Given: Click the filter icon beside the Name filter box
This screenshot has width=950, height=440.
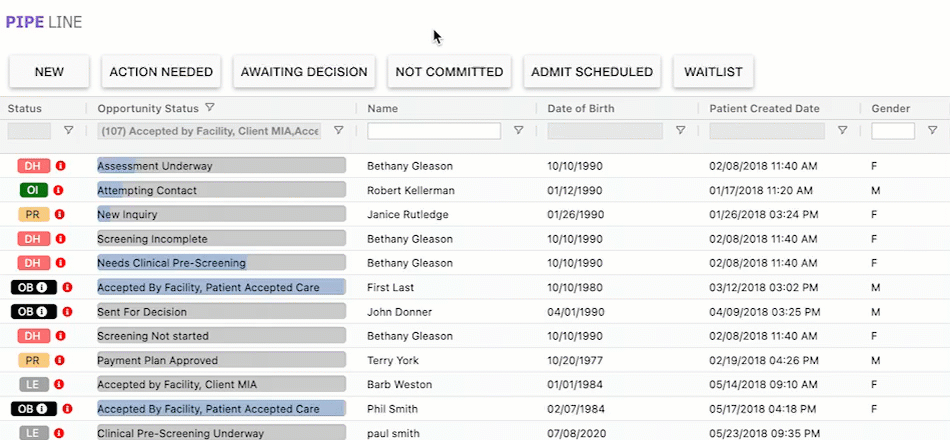Looking at the screenshot, I should tap(518, 130).
